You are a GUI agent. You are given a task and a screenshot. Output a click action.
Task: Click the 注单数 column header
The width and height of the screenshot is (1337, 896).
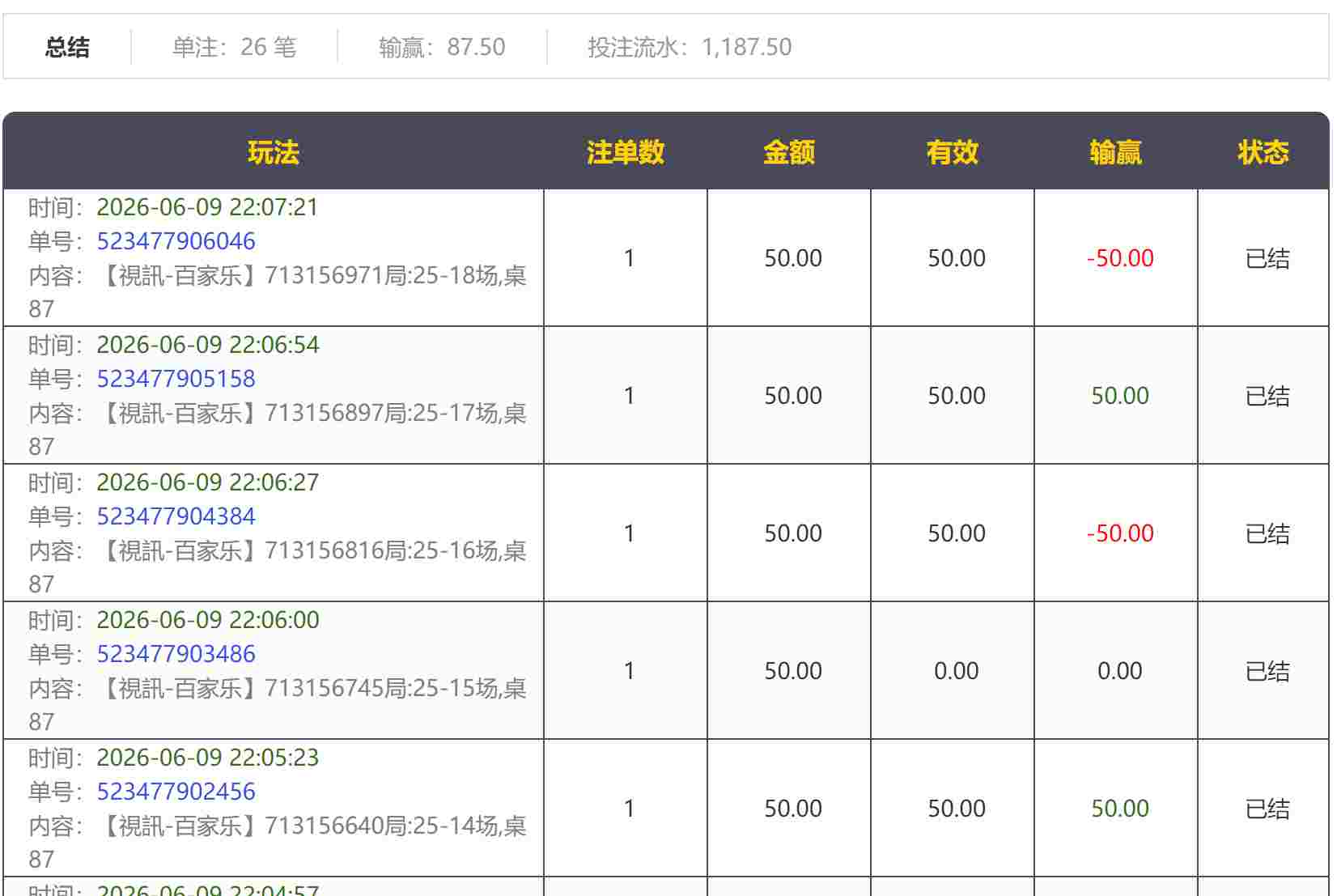click(x=626, y=152)
